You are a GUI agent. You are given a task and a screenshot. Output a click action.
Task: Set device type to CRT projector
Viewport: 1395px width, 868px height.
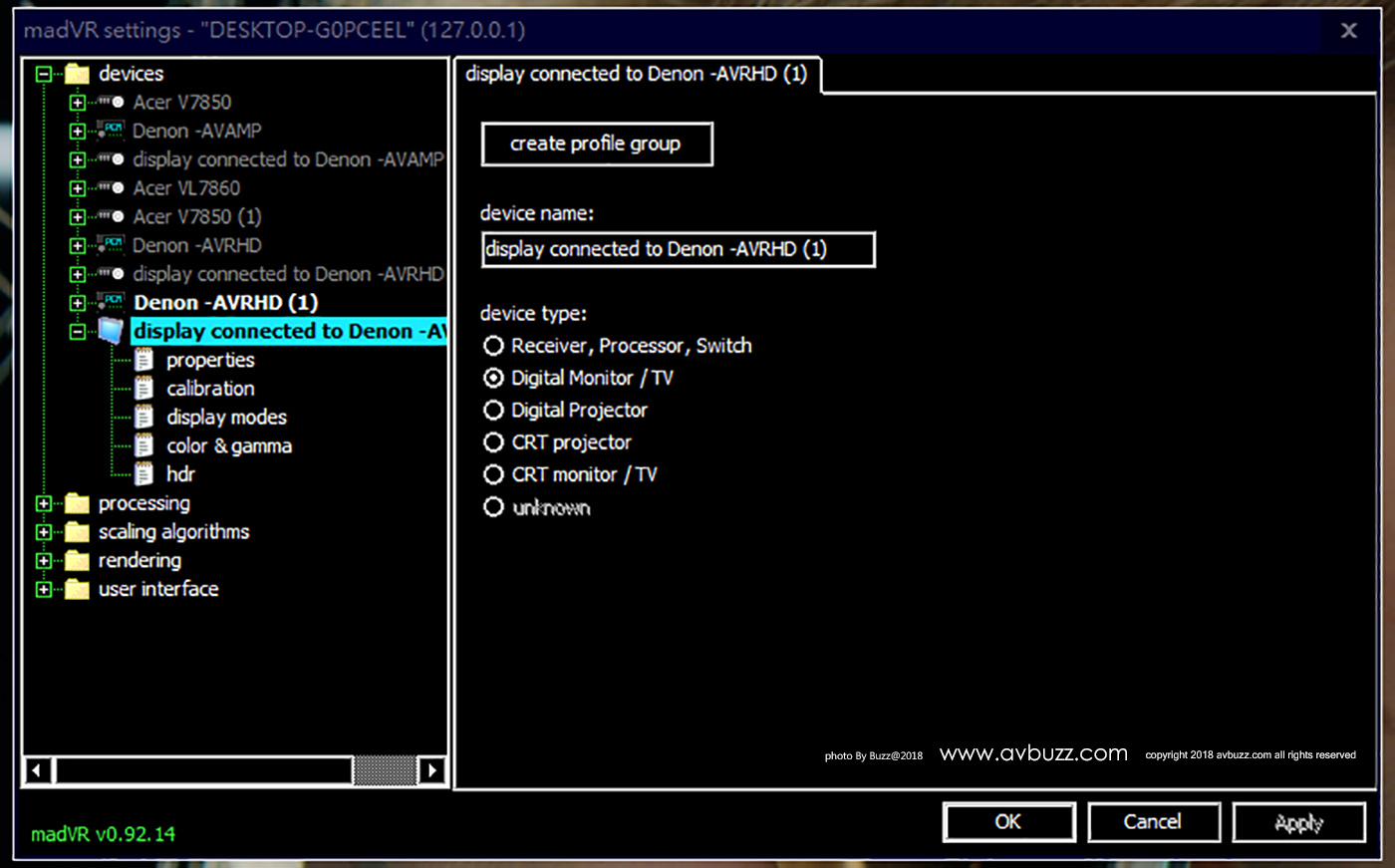point(493,442)
